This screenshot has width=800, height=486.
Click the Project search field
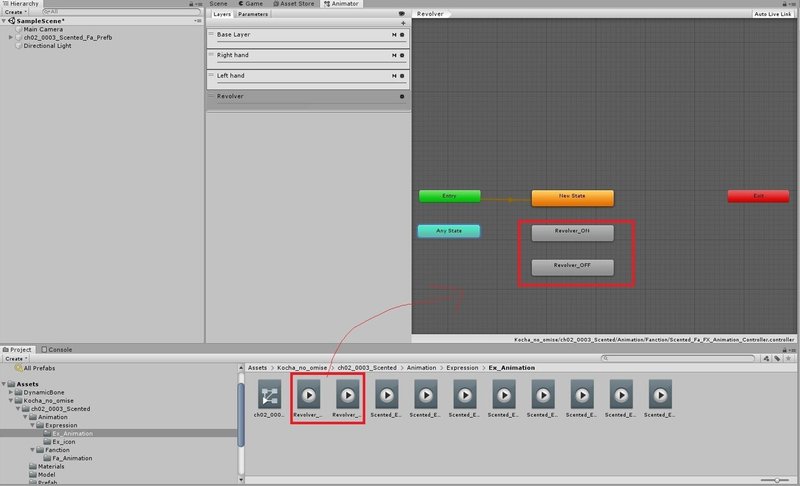(678, 359)
